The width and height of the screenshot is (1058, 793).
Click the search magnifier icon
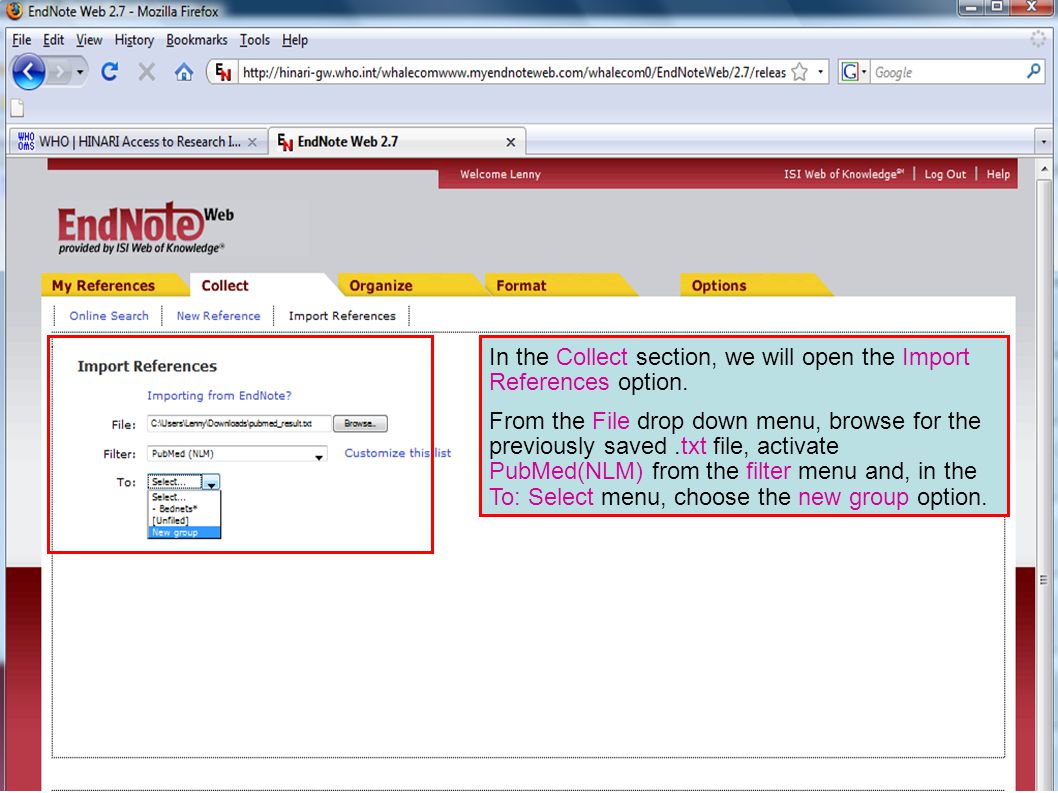(x=1033, y=72)
